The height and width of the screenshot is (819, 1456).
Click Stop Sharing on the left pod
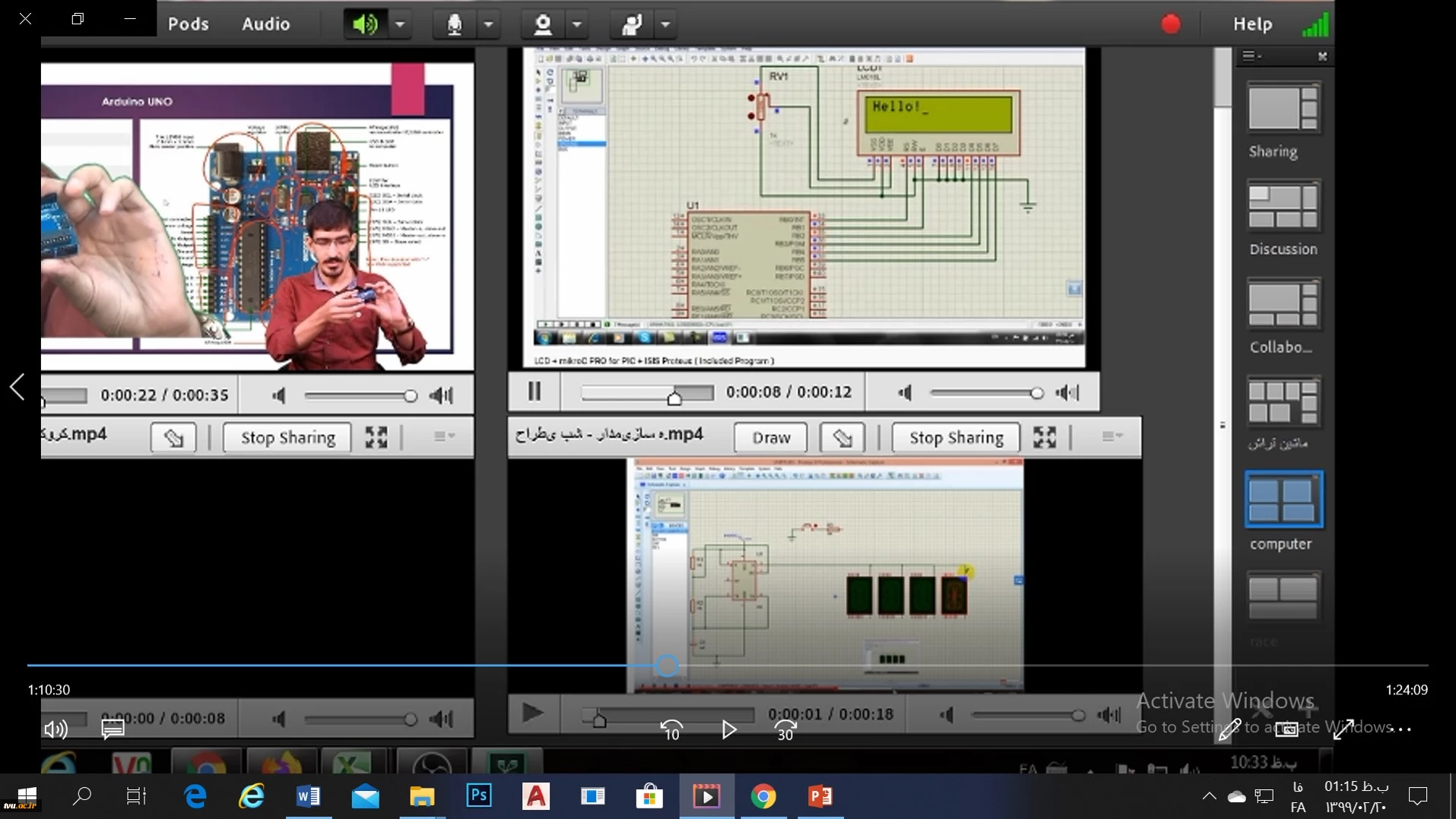click(x=287, y=438)
